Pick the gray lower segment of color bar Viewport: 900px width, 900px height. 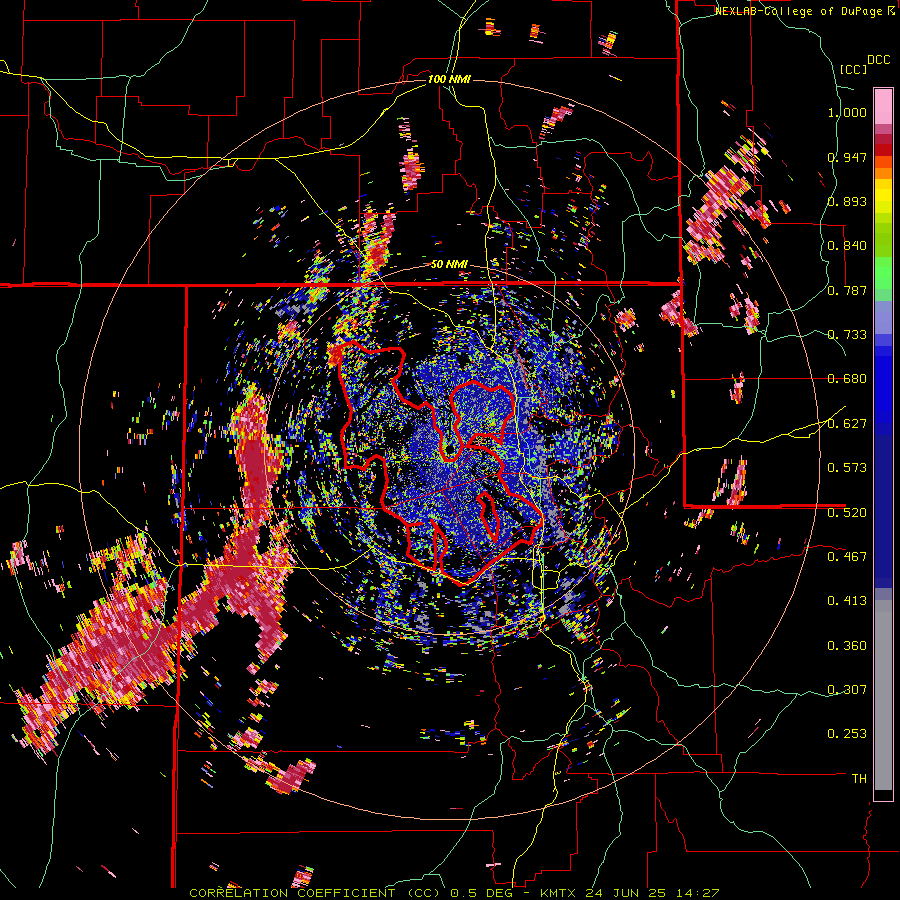[883, 695]
